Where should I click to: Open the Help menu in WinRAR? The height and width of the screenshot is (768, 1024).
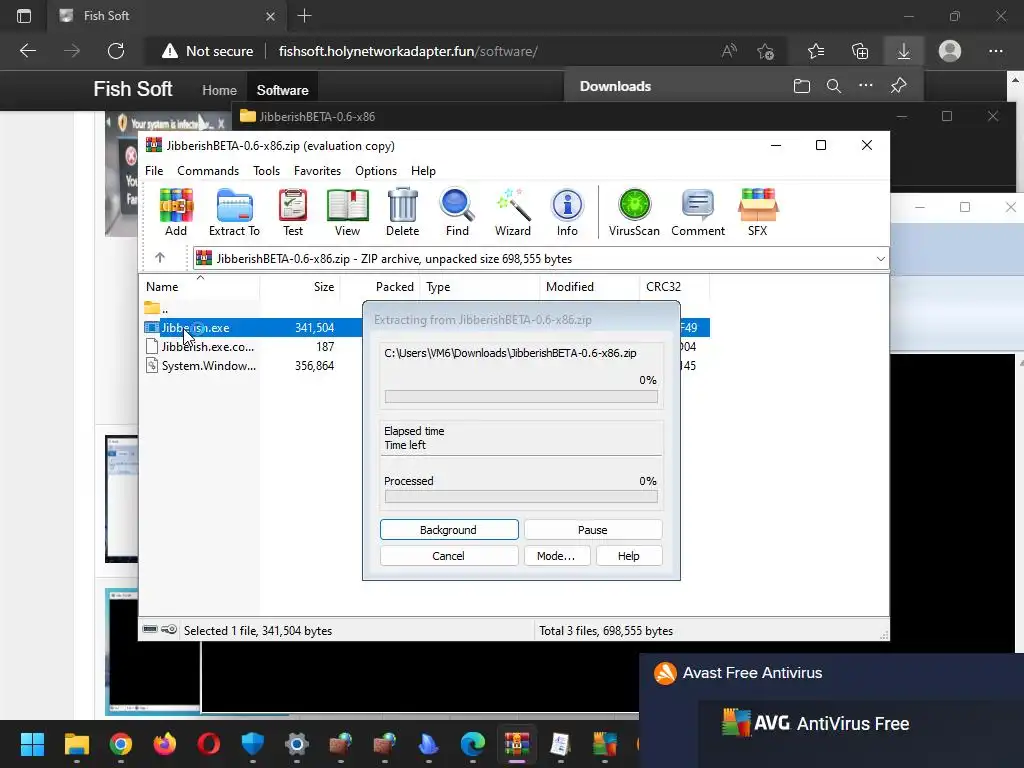click(423, 170)
